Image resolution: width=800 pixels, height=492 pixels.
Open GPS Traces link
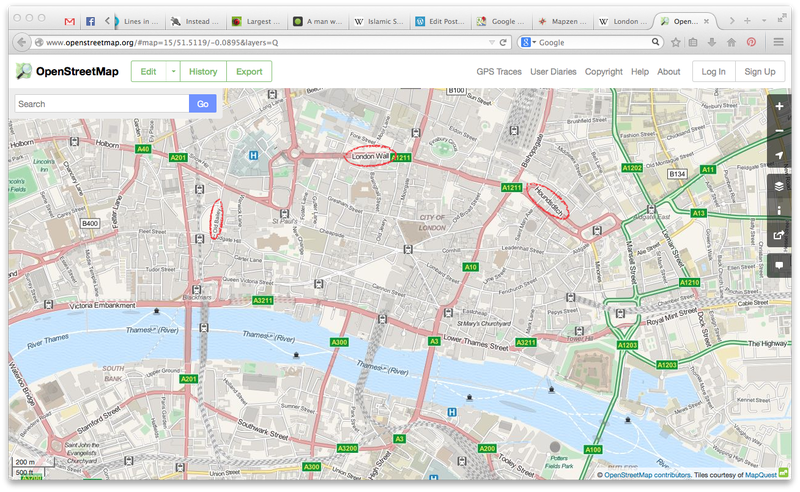(499, 71)
